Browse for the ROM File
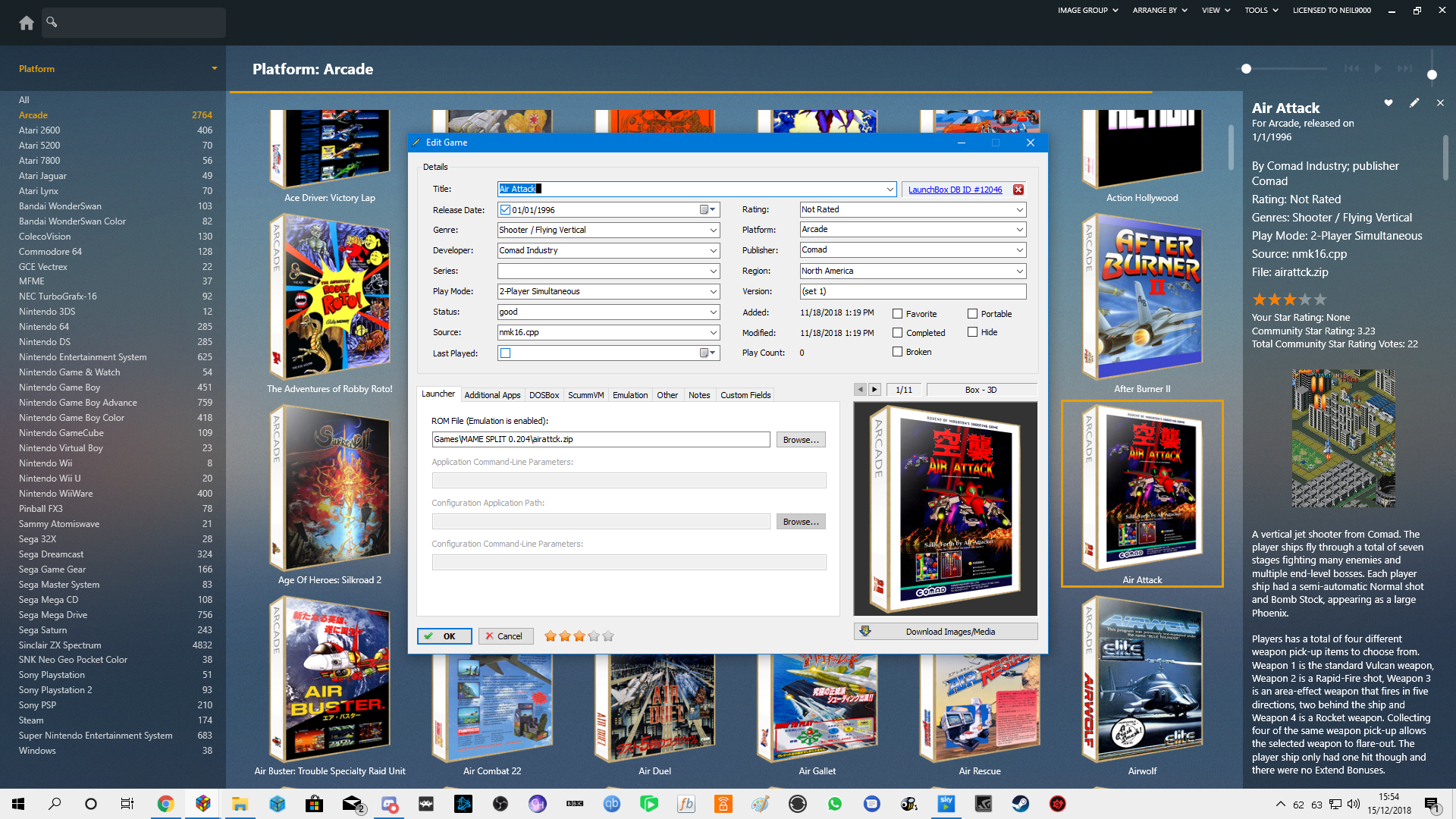This screenshot has width=1456, height=819. pos(801,440)
